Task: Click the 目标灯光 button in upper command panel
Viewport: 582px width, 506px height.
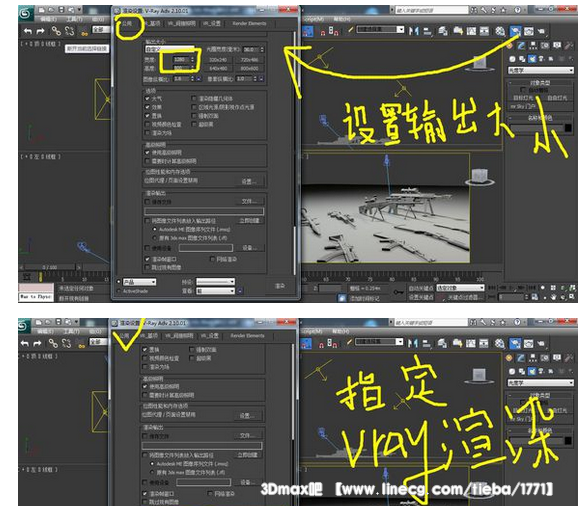Action: point(523,98)
